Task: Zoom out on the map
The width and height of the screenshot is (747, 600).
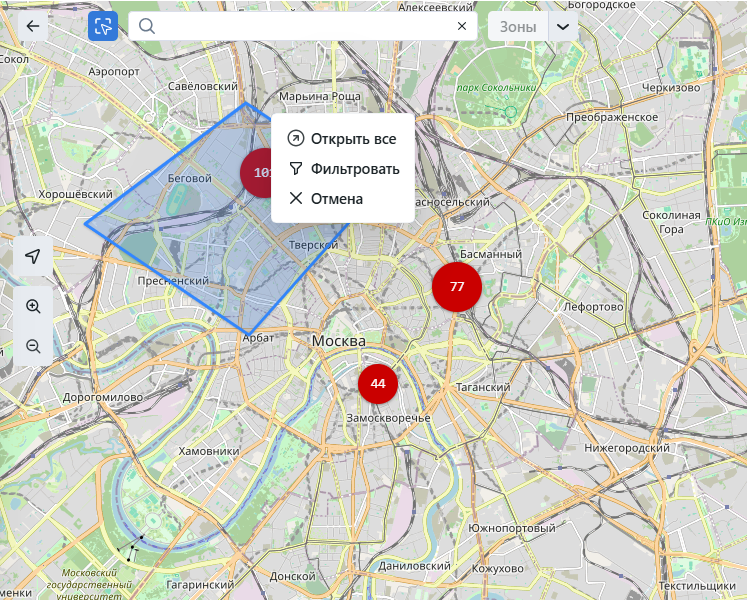Action: 33,346
